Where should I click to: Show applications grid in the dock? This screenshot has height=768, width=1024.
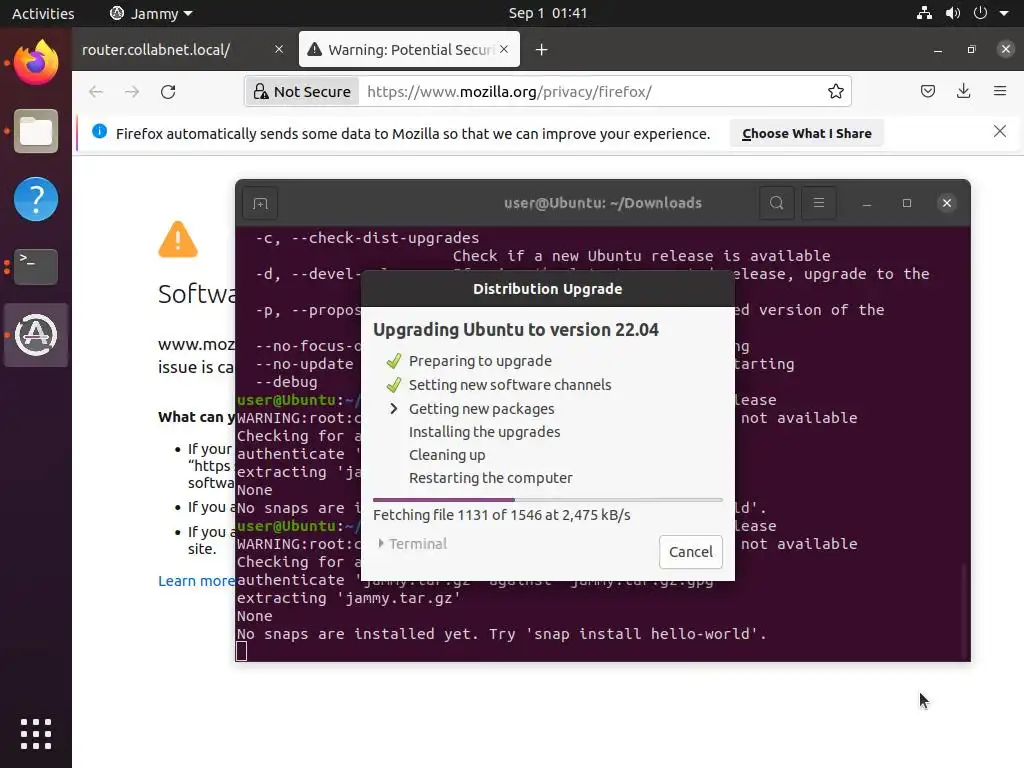pyautogui.click(x=36, y=734)
